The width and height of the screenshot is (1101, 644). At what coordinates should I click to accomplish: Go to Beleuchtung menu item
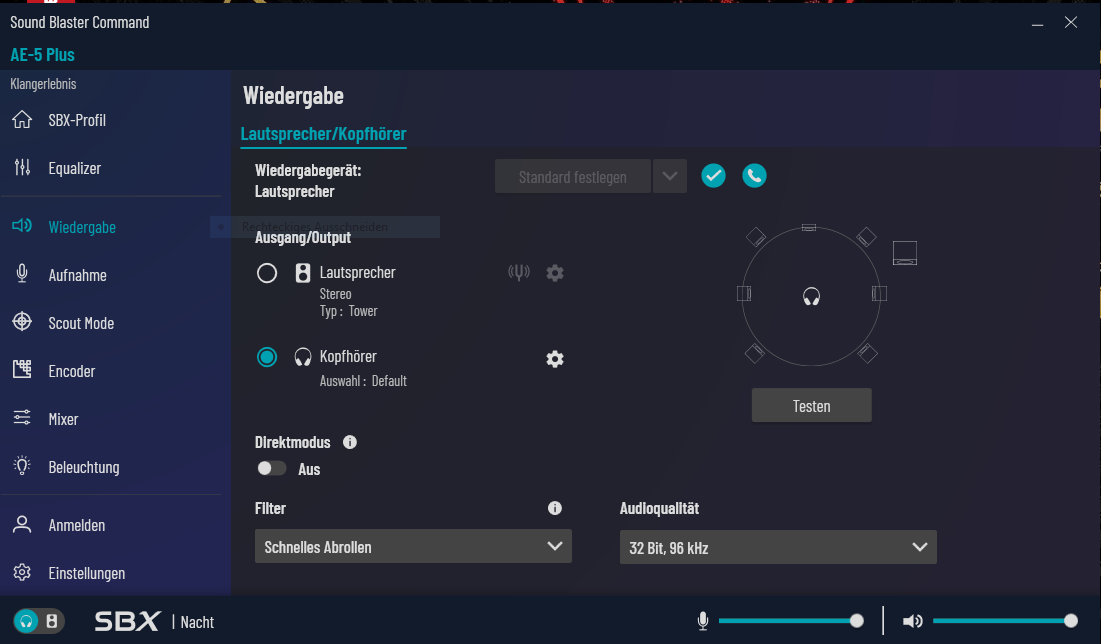pos(84,467)
